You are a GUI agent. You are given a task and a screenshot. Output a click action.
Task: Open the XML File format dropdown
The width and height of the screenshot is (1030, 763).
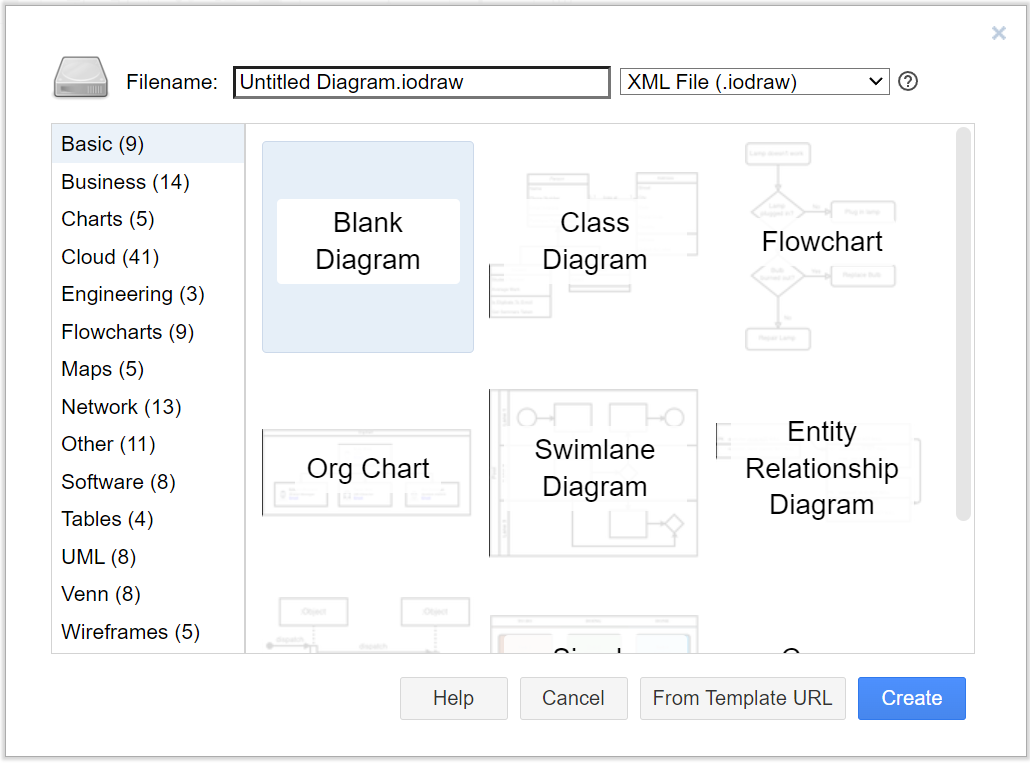coord(754,82)
